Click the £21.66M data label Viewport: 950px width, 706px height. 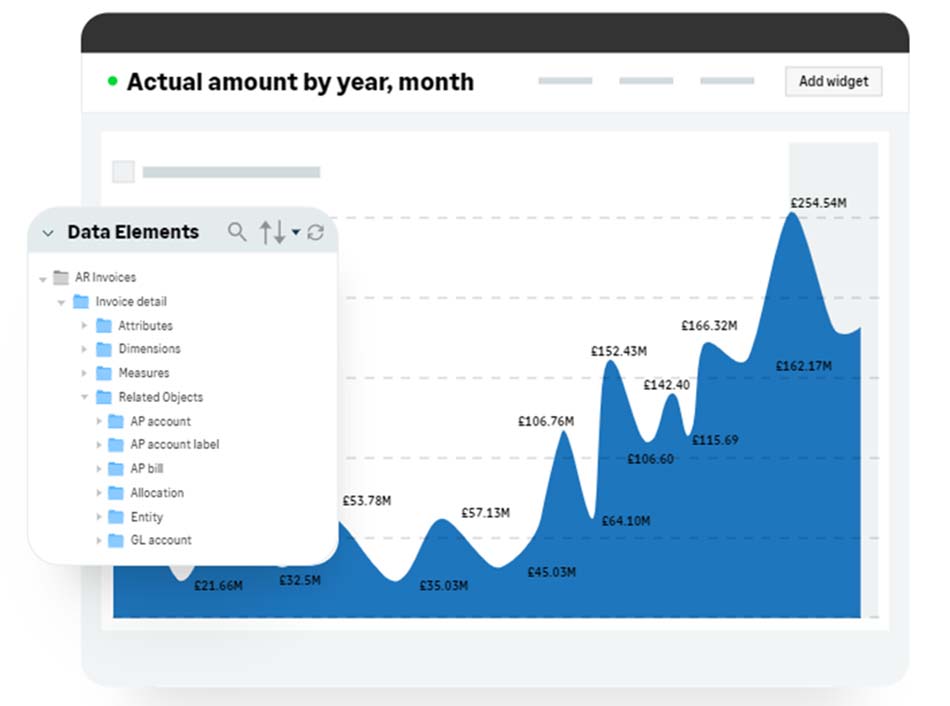(x=218, y=586)
